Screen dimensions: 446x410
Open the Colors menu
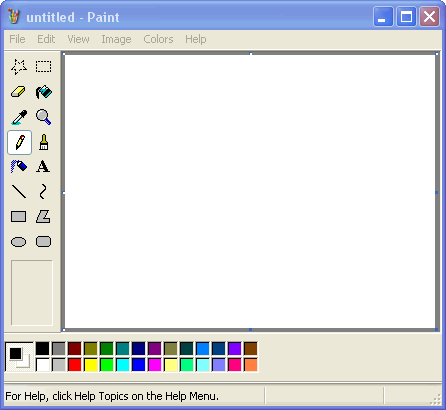158,39
